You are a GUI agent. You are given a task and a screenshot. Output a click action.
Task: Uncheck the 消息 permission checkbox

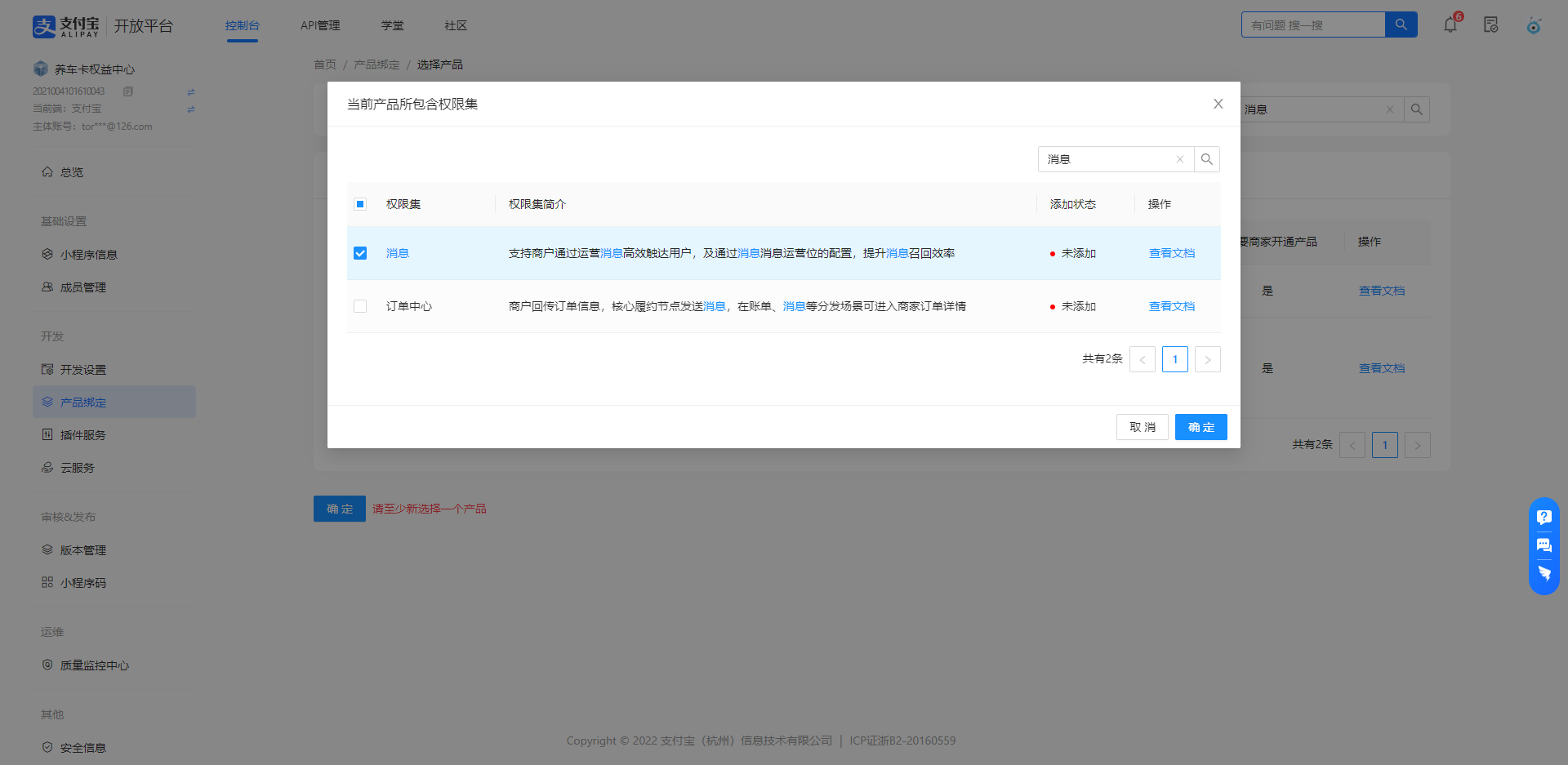pyautogui.click(x=360, y=253)
